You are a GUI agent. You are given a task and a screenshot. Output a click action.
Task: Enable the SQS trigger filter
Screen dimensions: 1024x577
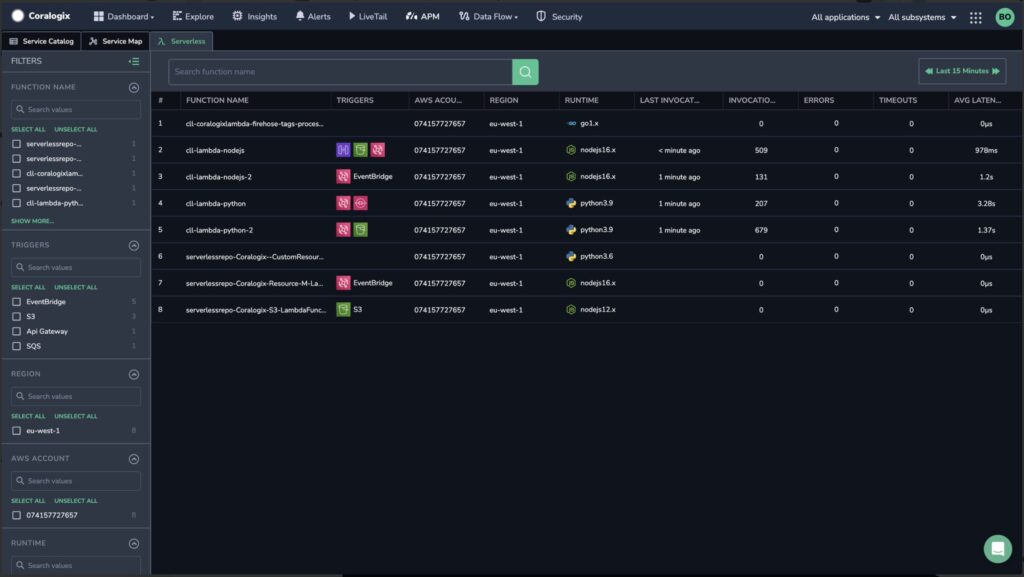(16, 346)
